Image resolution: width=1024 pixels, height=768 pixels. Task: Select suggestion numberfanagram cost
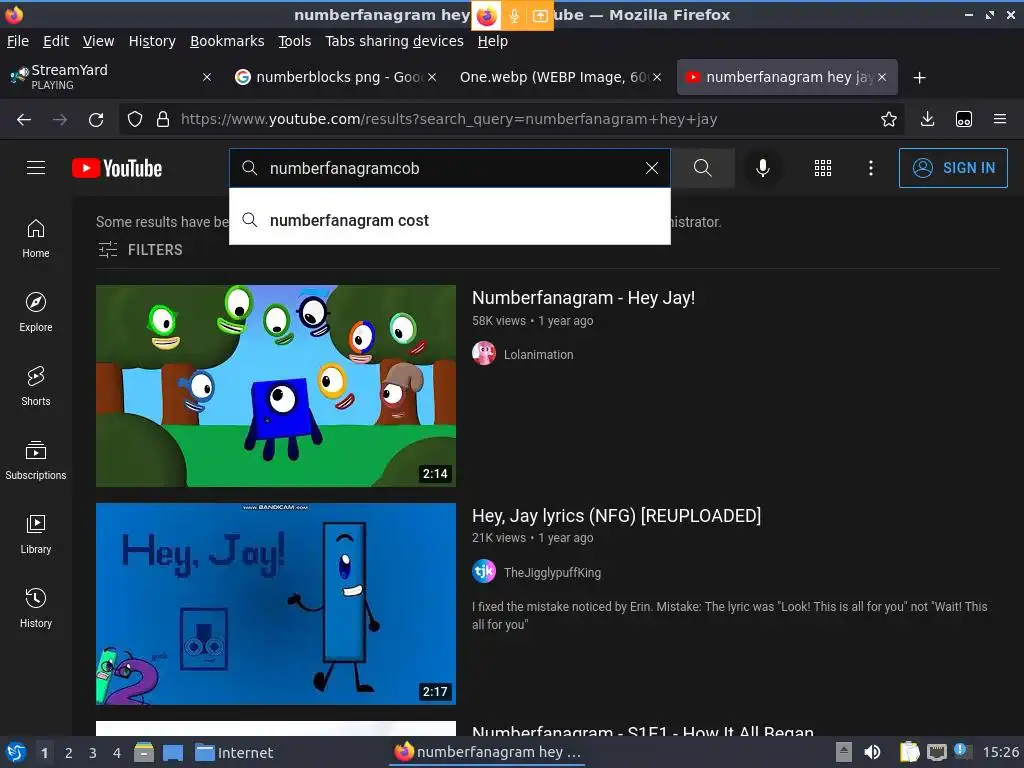click(x=449, y=220)
